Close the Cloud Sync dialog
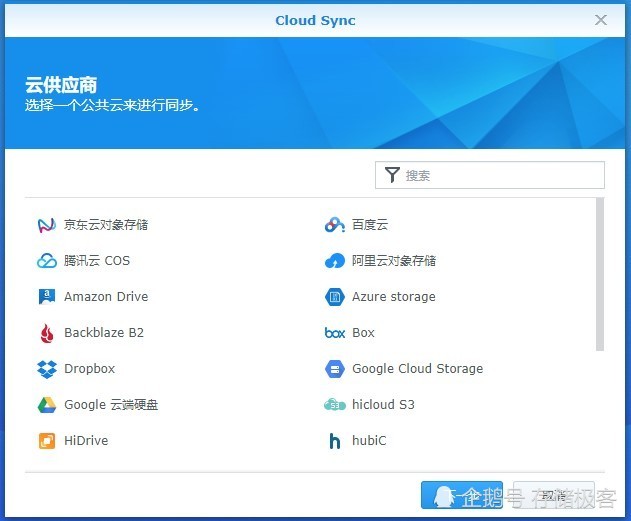The width and height of the screenshot is (631, 521). [x=601, y=20]
